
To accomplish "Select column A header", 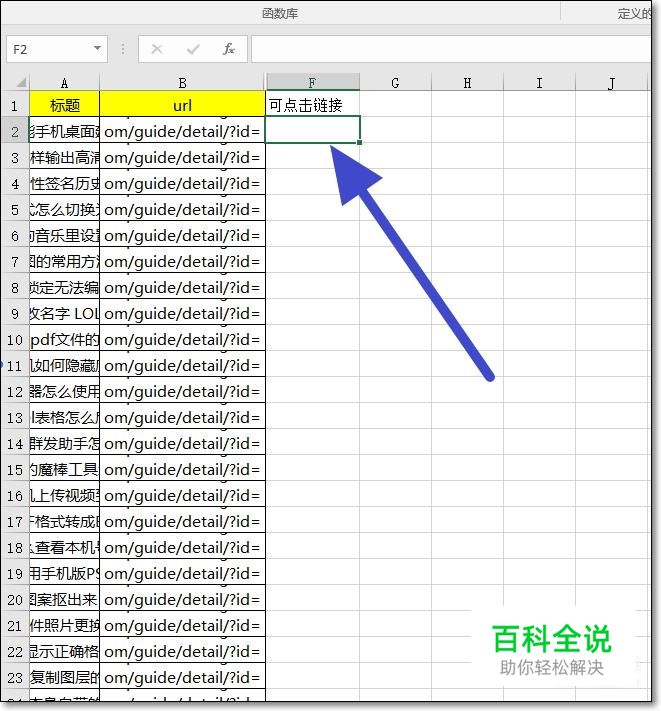I will [x=64, y=83].
